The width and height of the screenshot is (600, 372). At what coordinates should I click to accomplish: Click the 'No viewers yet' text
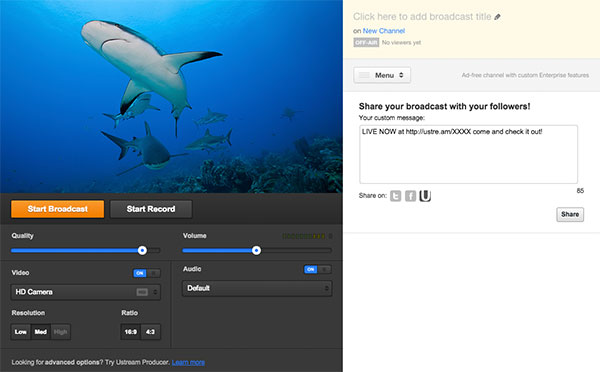pyautogui.click(x=401, y=42)
